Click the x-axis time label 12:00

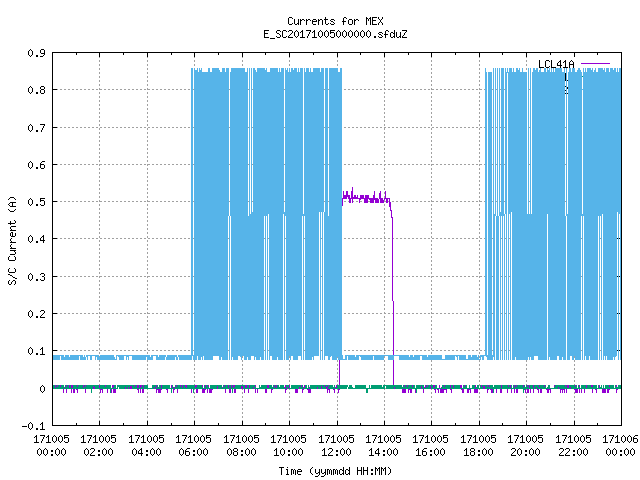coord(336,452)
